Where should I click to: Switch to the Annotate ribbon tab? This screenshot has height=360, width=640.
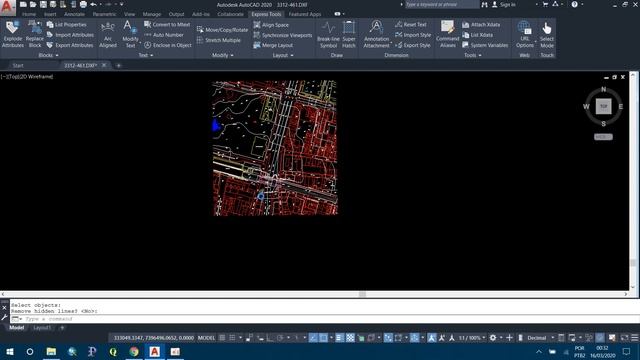74,14
